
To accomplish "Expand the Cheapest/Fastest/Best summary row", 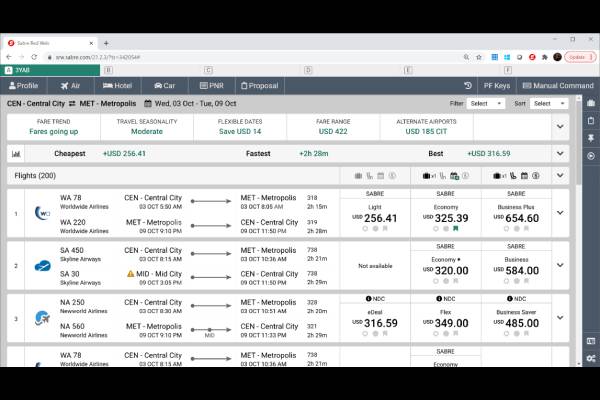I will coord(560,153).
